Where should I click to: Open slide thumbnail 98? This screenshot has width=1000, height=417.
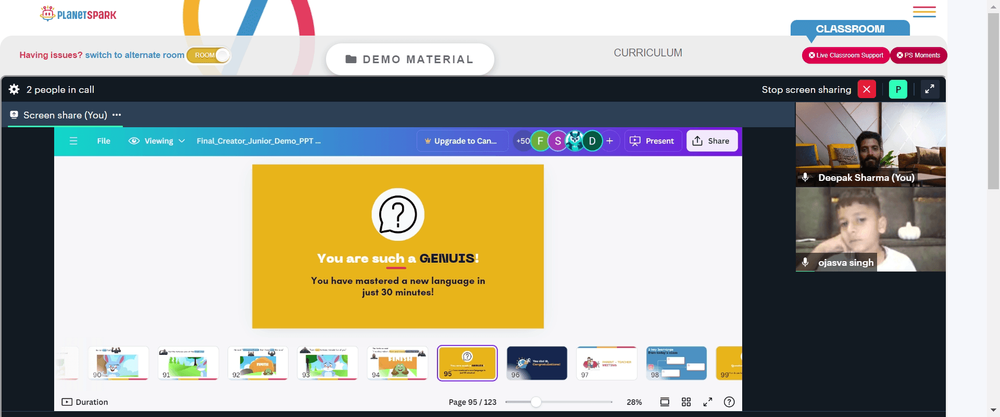[x=677, y=363]
